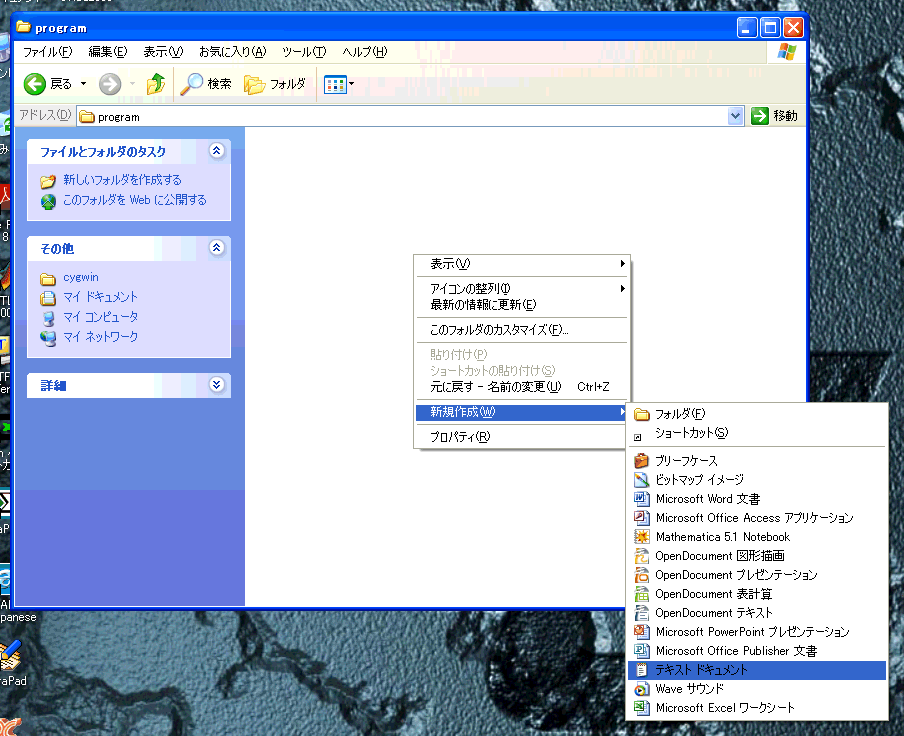
Task: Click the Views grid icon
Action: click(335, 85)
